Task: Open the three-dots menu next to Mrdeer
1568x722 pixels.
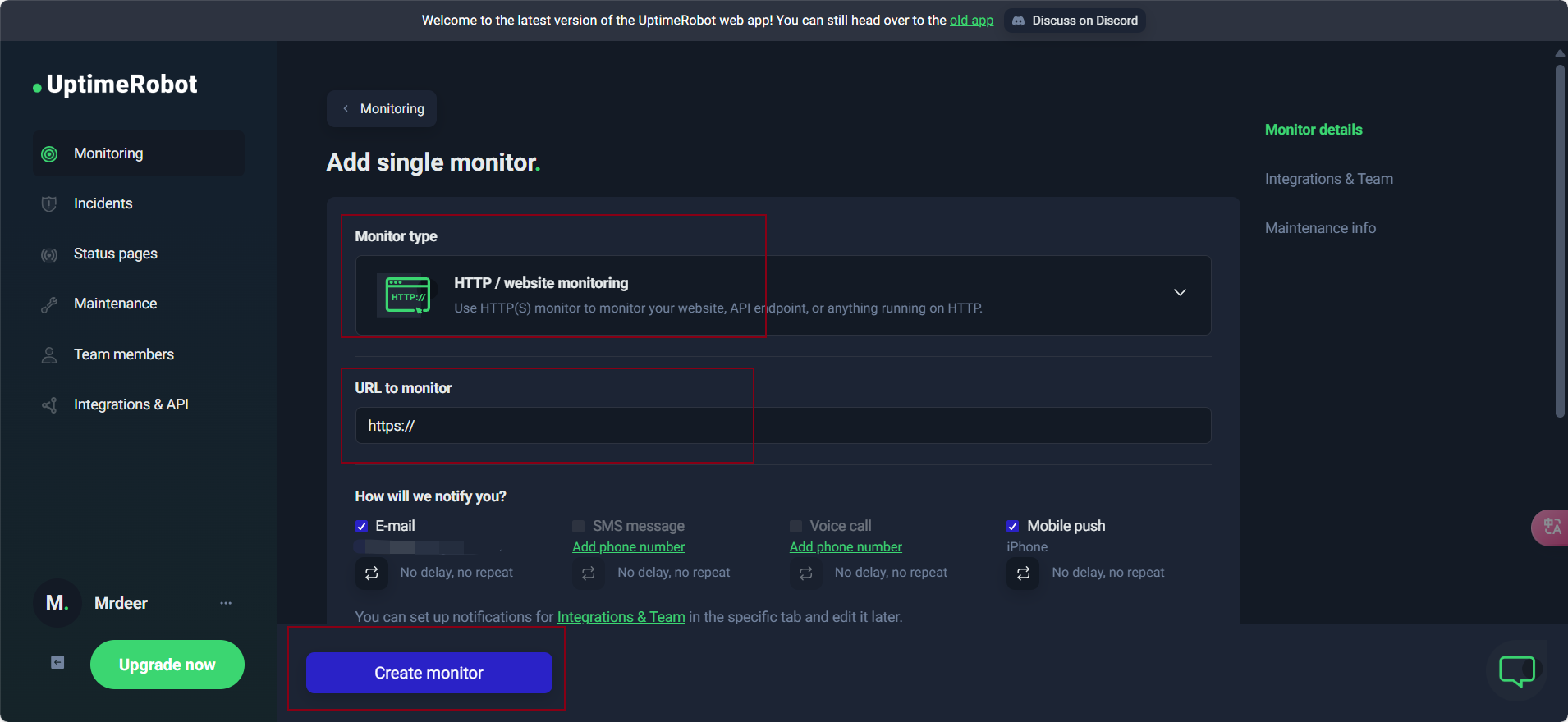Action: coord(226,603)
